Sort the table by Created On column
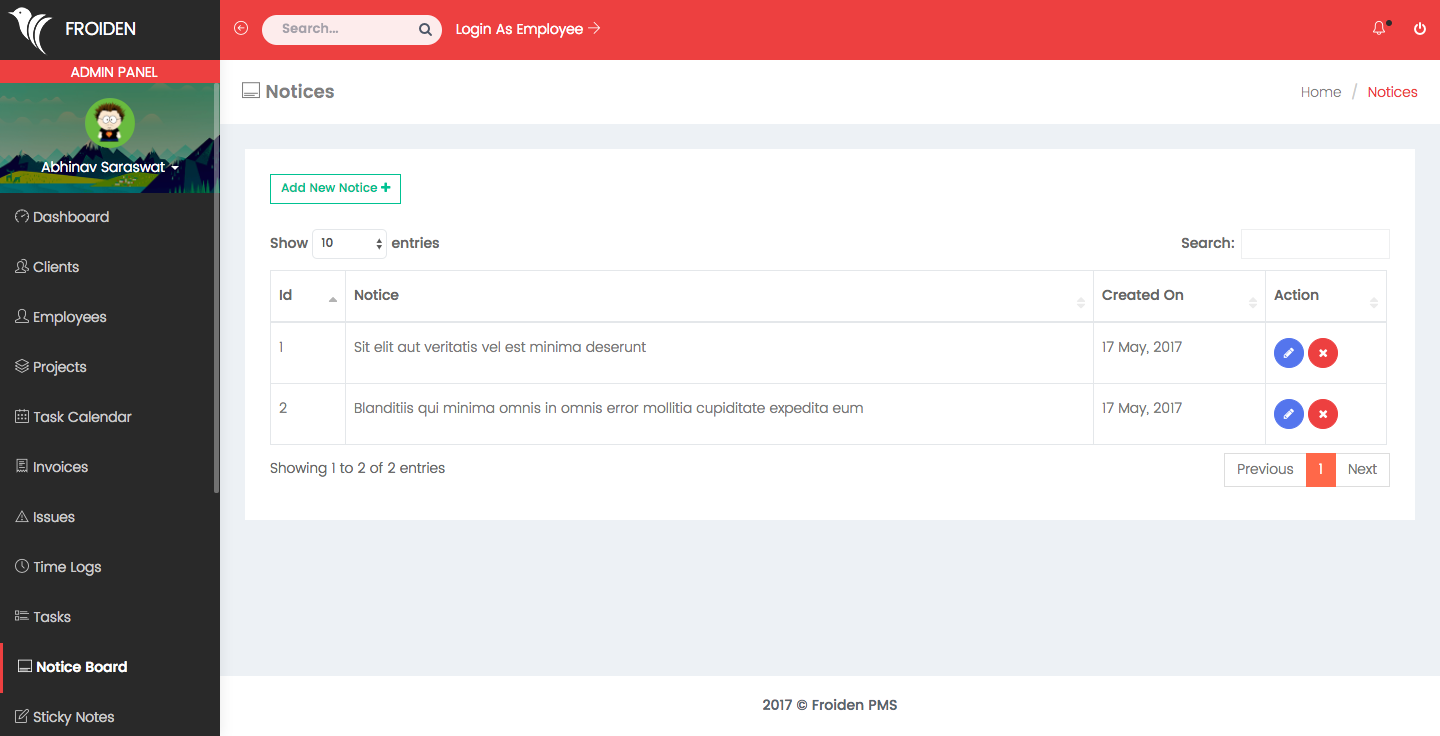This screenshot has width=1440, height=736. tap(1178, 296)
